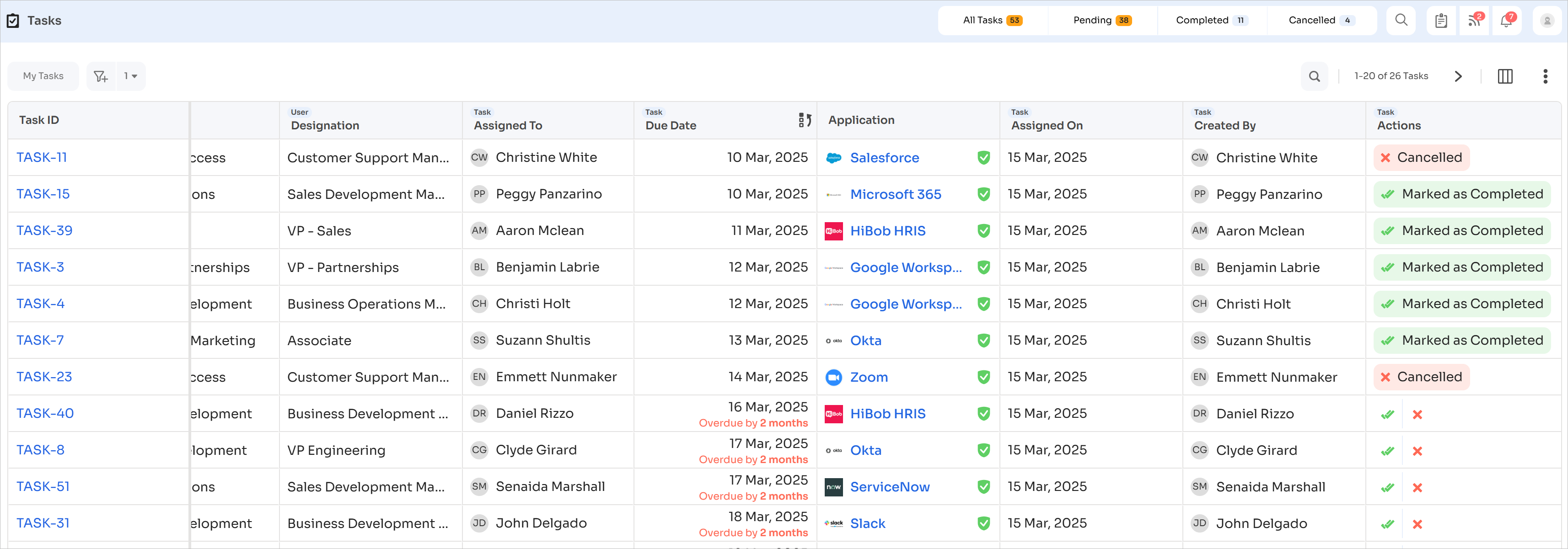Open the filter count dropdown
This screenshot has width=1568, height=549.
pyautogui.click(x=131, y=76)
